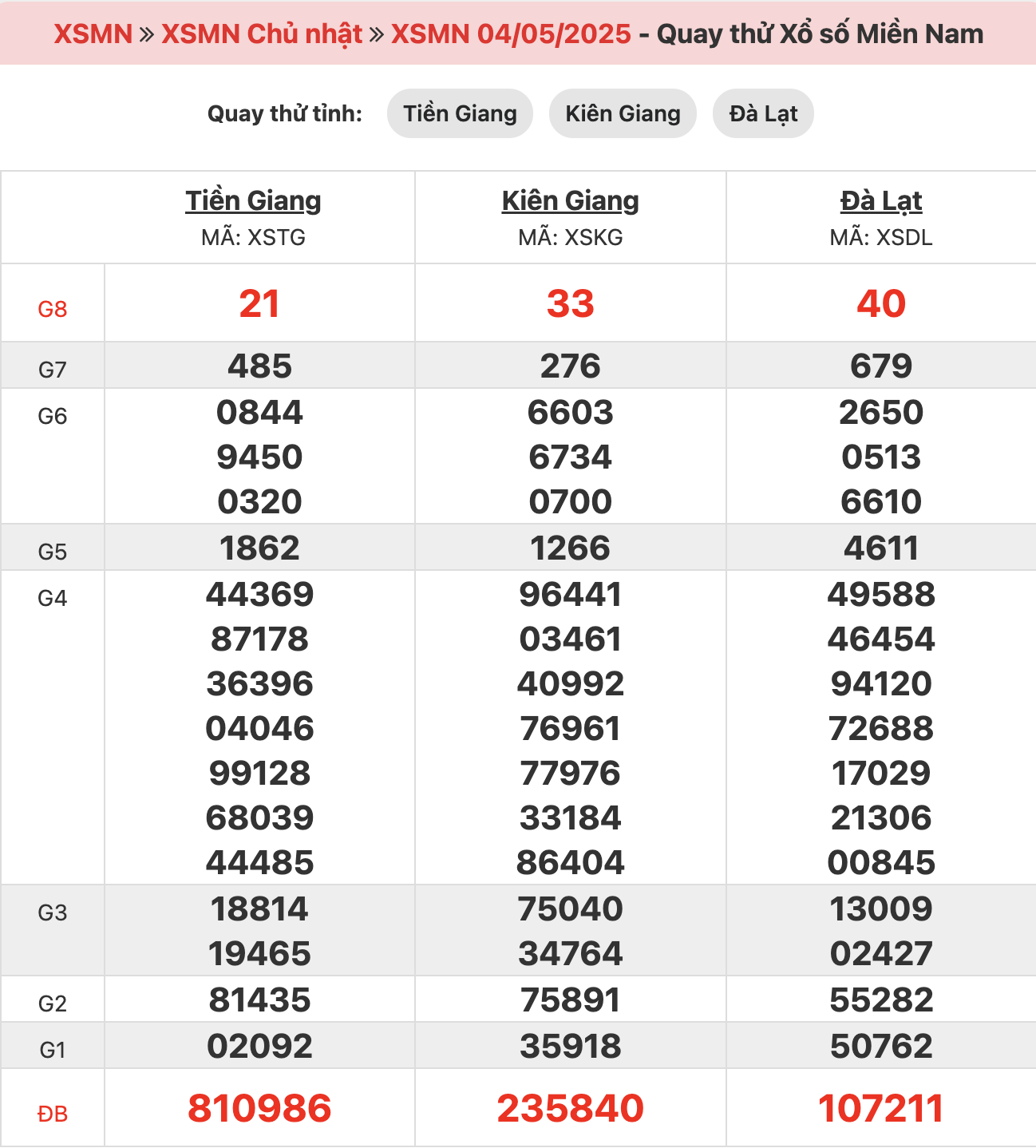
Task: Click Kiên Giang special prize number 235840
Action: (x=571, y=1108)
